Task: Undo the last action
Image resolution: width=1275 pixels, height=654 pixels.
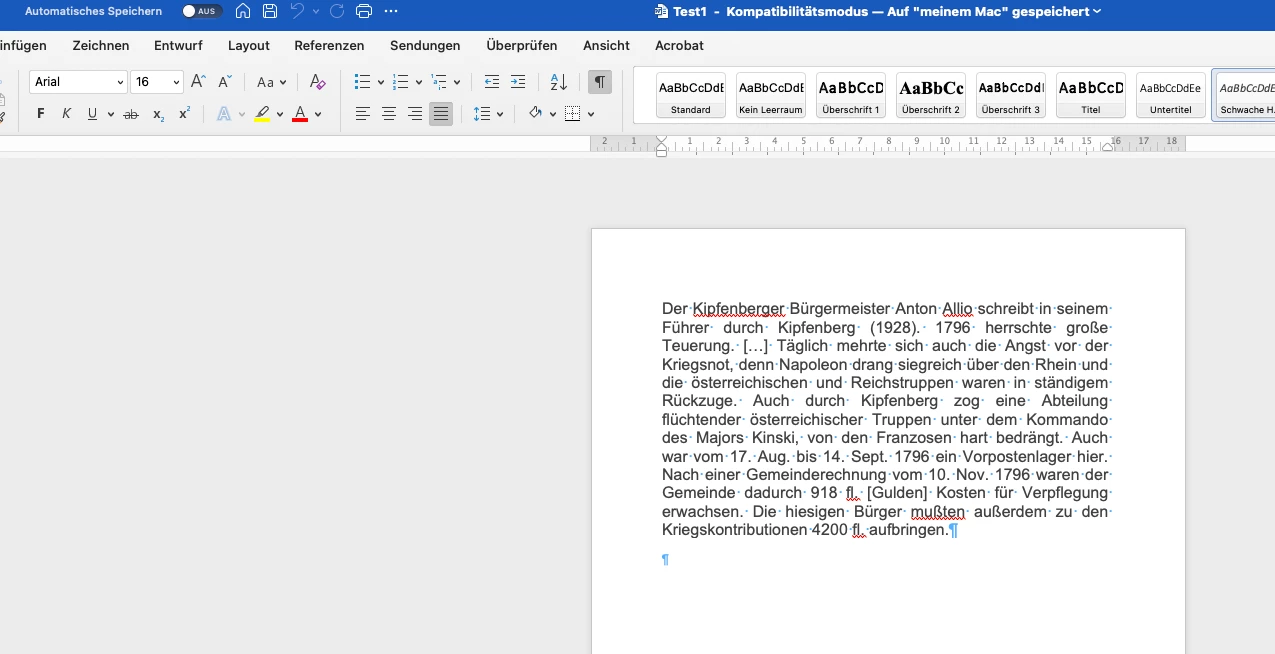Action: click(297, 11)
